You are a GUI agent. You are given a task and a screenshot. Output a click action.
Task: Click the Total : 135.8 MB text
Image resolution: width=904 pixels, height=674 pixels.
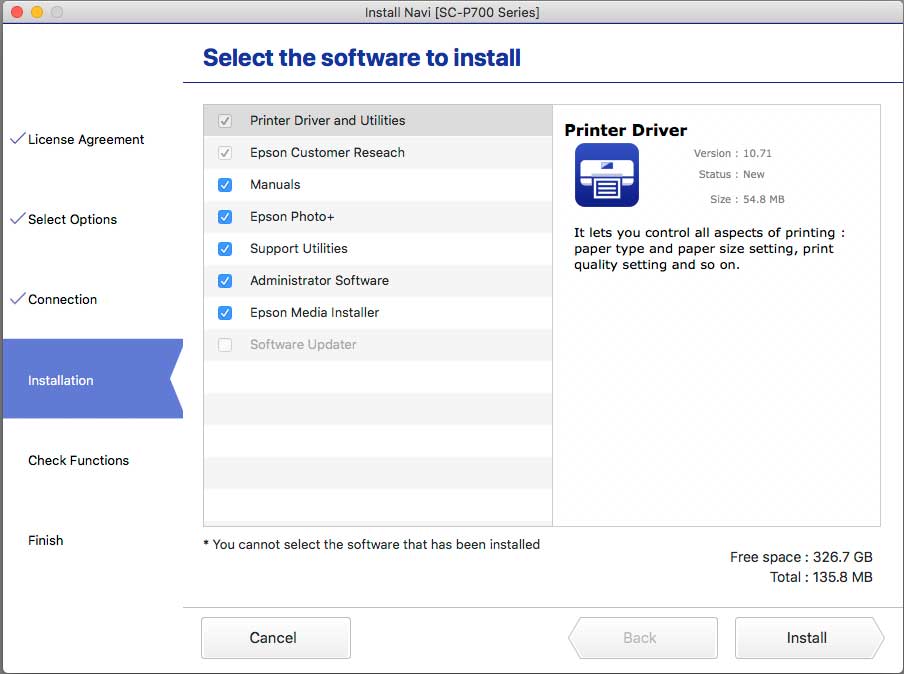821,577
